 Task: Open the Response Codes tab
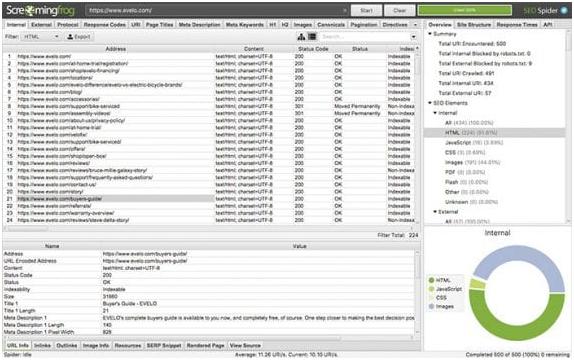pyautogui.click(x=105, y=25)
